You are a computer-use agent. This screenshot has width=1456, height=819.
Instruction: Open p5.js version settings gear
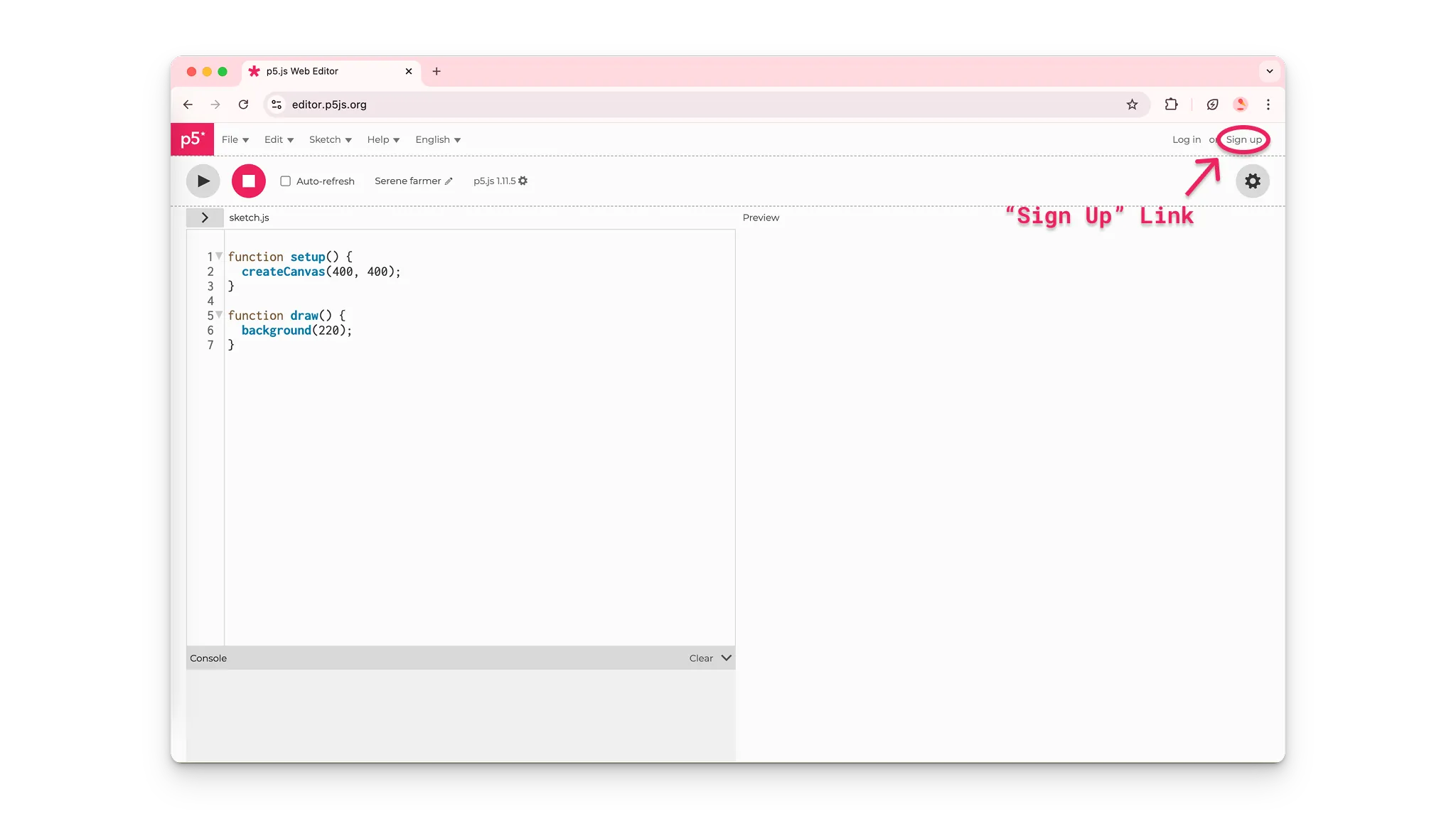coord(523,181)
